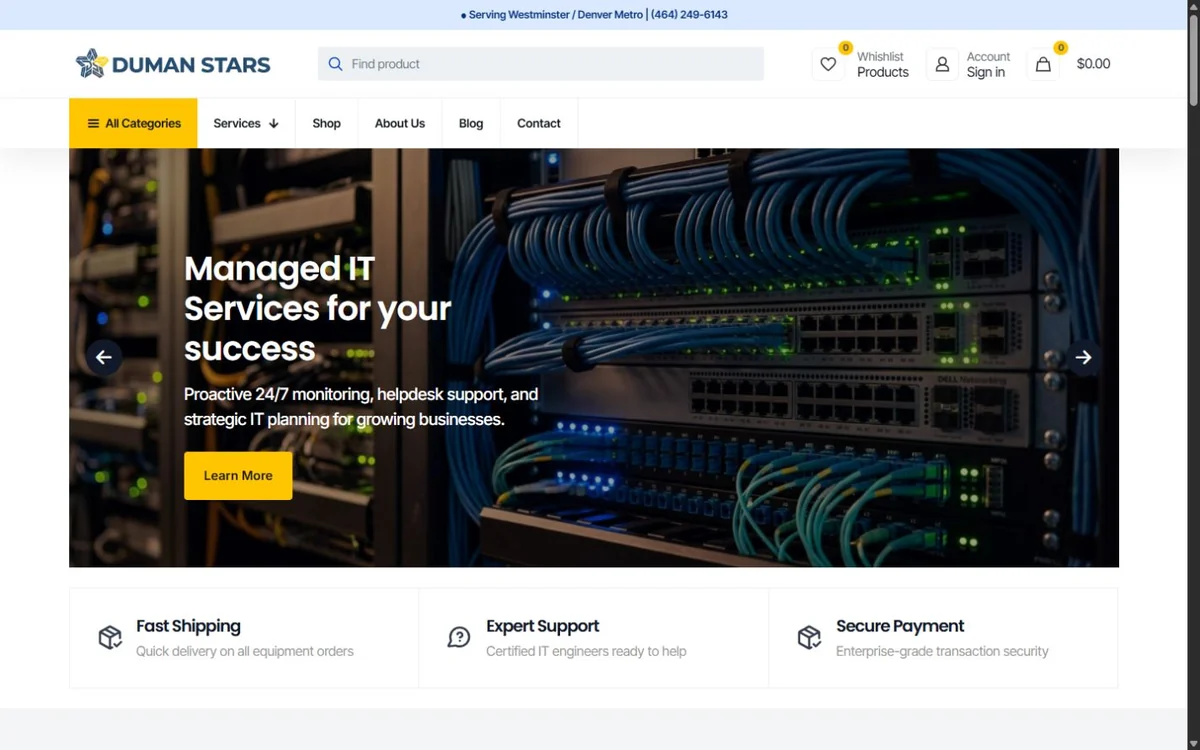Click the Fast Shipping heading
The width and height of the screenshot is (1200, 750).
coord(189,626)
